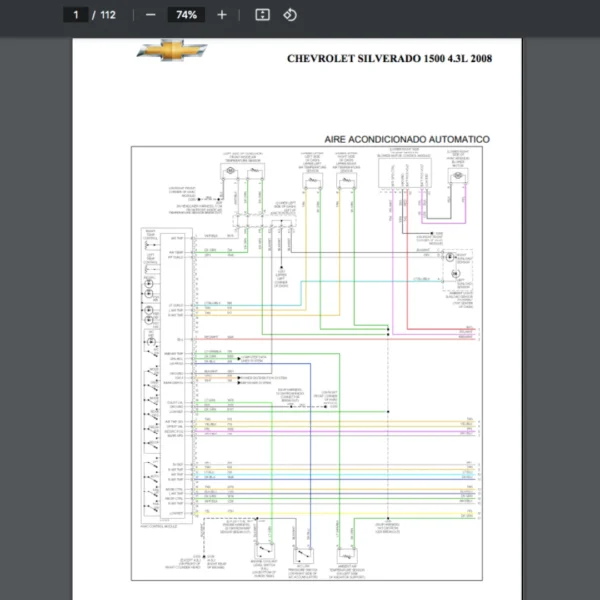This screenshot has height=600, width=600.
Task: Rotate the document using the rotate icon
Action: (290, 15)
